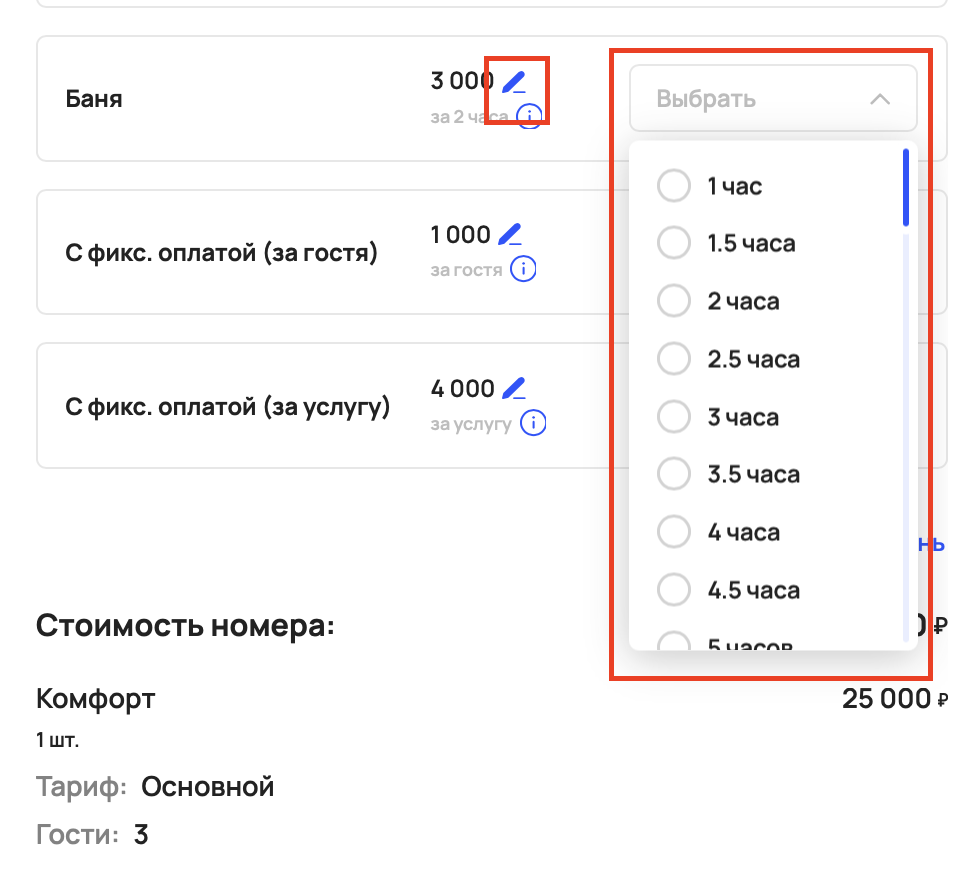This screenshot has width=966, height=878.
Task: Pick the '2 часа' option
Action: pyautogui.click(x=674, y=301)
